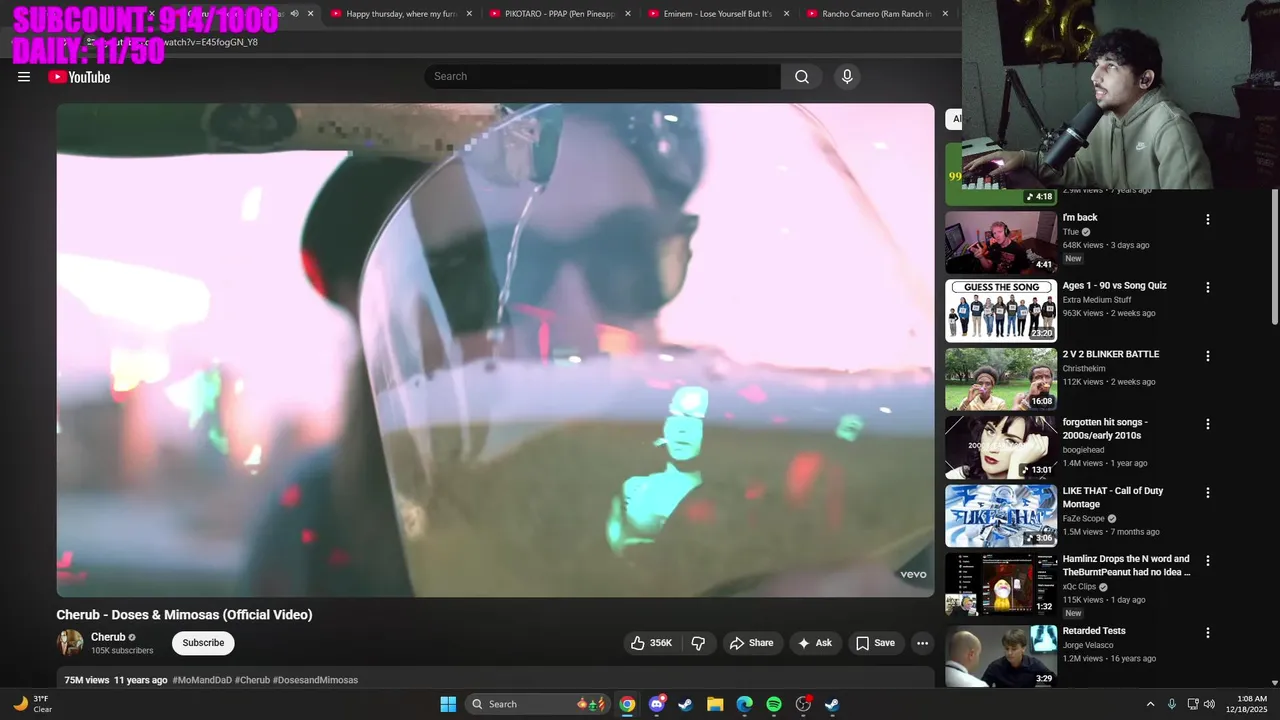Close the Happy thursday tab

coord(469,14)
